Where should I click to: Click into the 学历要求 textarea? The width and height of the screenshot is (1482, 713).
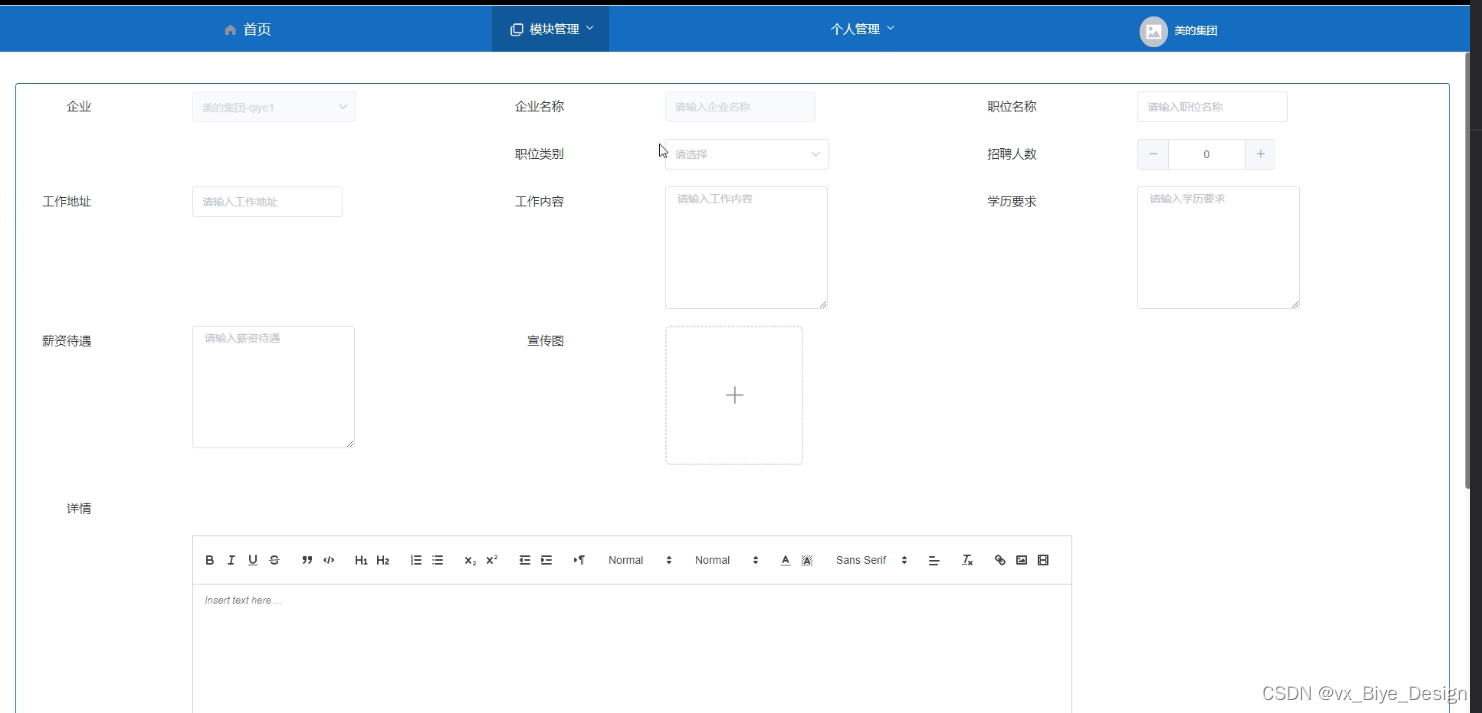tap(1218, 247)
